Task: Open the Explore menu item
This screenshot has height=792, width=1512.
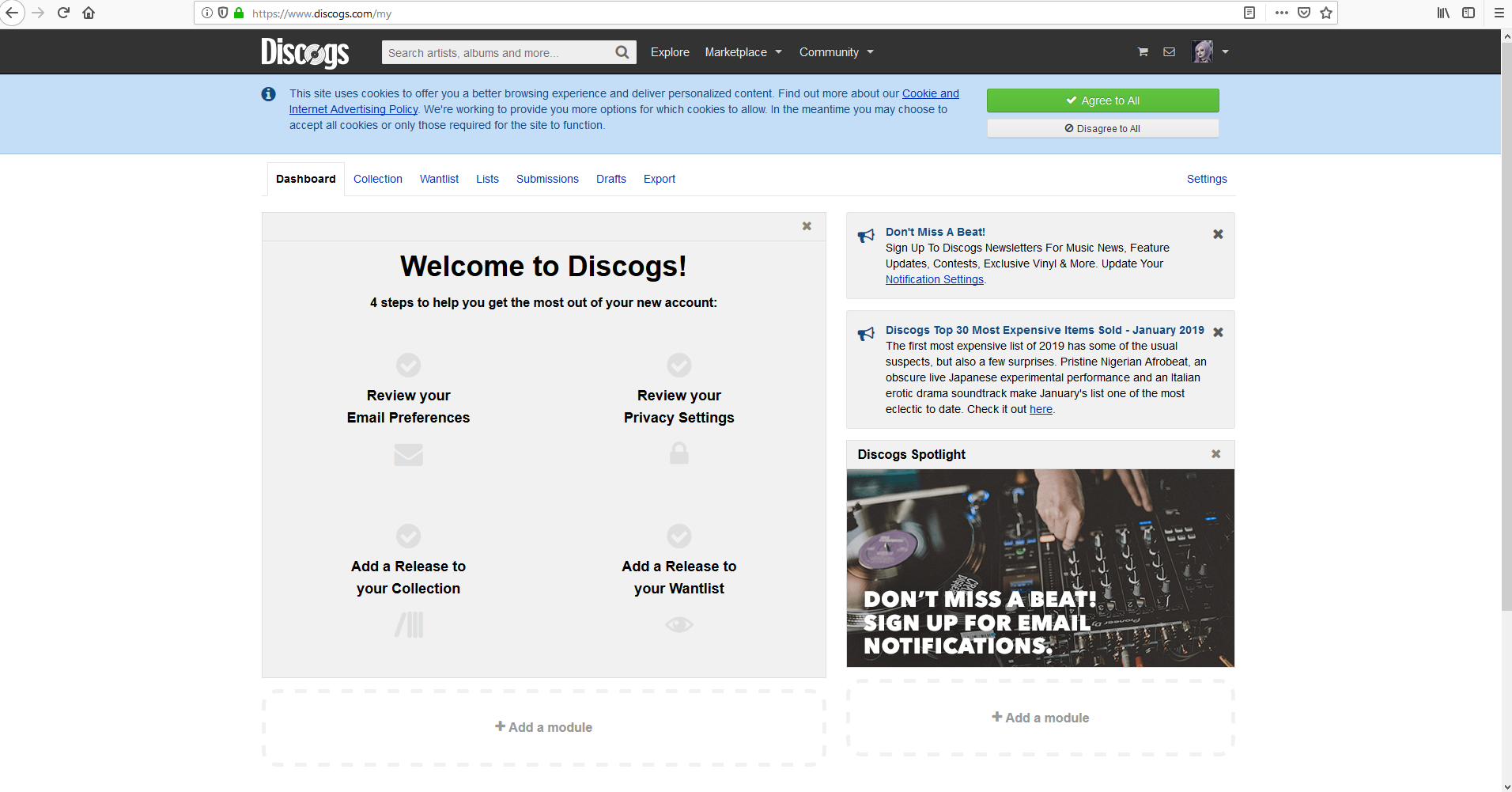Action: [x=670, y=52]
